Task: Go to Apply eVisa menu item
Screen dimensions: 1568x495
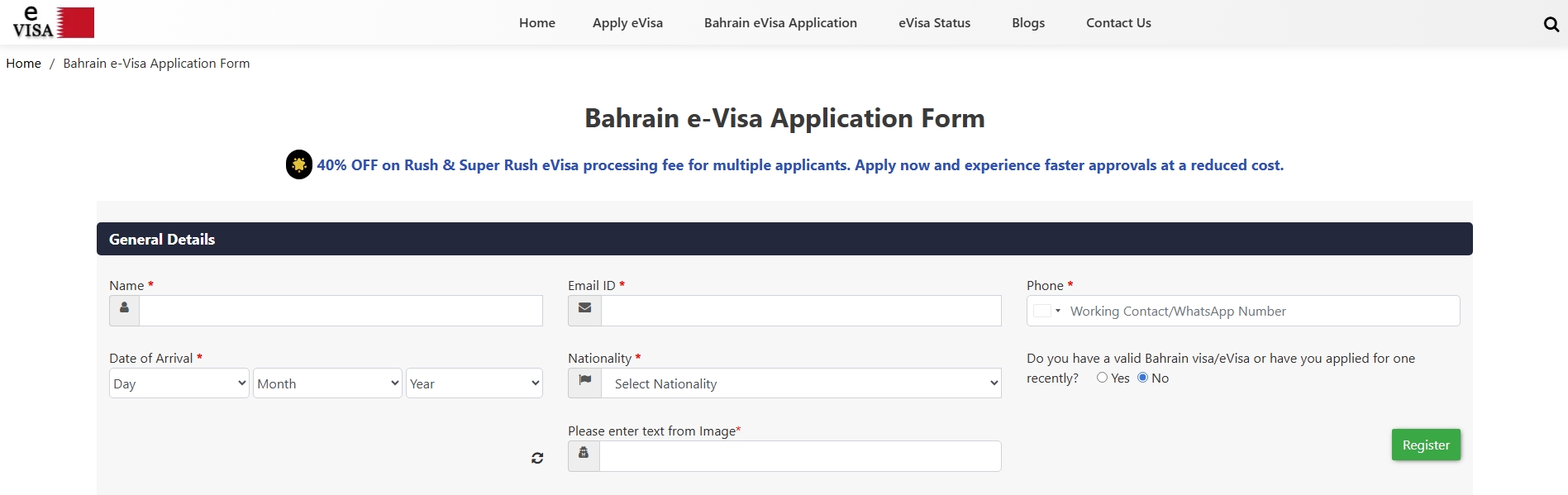Action: coord(627,23)
